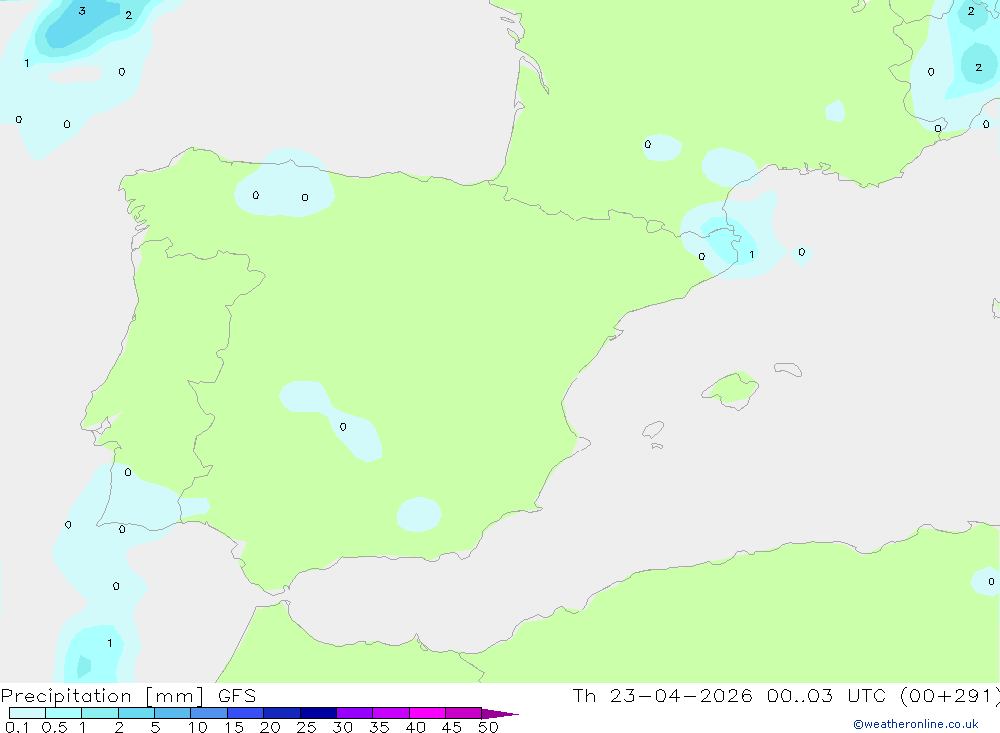This screenshot has width=1000, height=733.
Task: Click the Mallorca island on the map
Action: (731, 389)
